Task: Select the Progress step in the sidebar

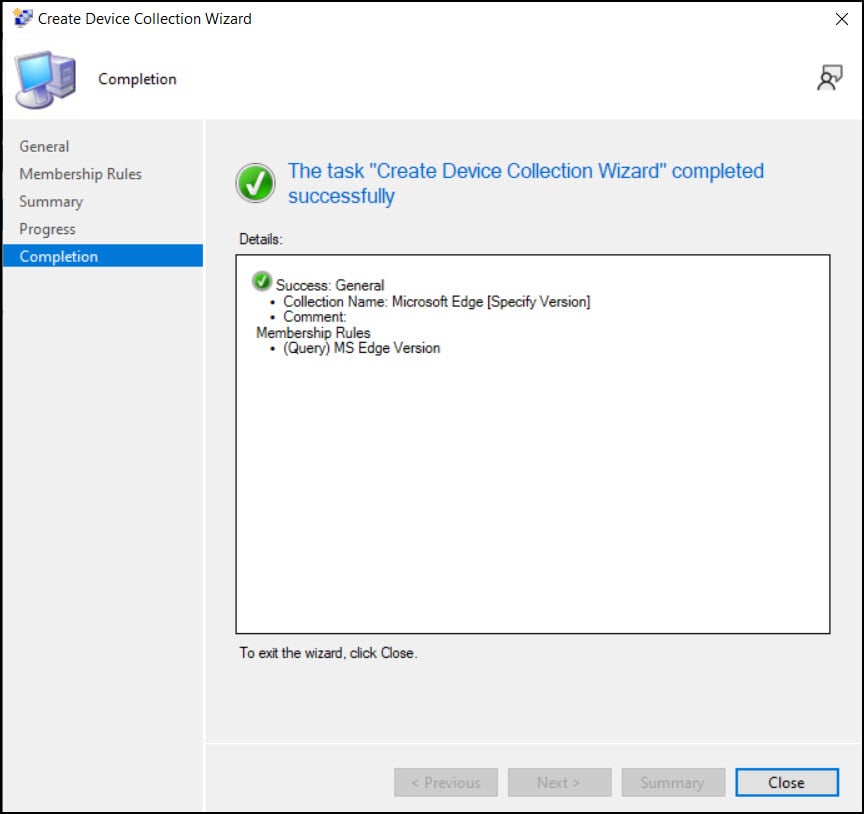Action: pyautogui.click(x=47, y=229)
